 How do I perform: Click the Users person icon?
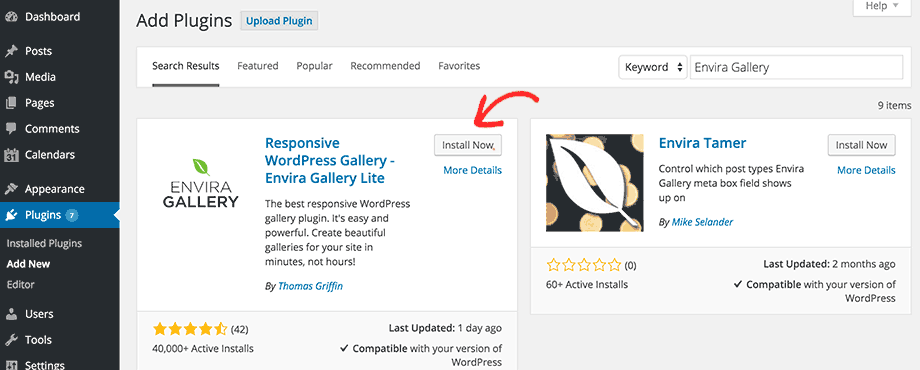pos(11,314)
